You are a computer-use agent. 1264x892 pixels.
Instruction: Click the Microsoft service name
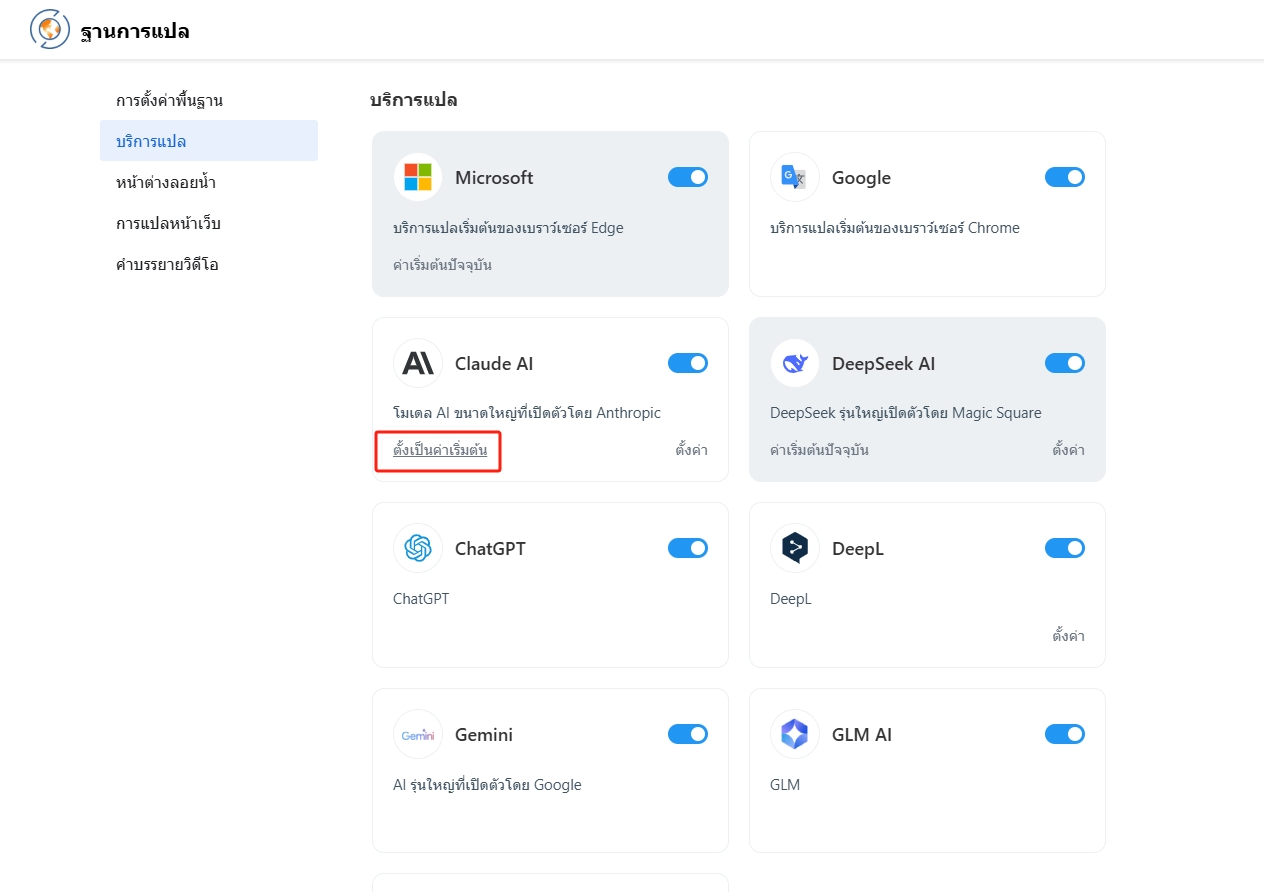(x=494, y=177)
